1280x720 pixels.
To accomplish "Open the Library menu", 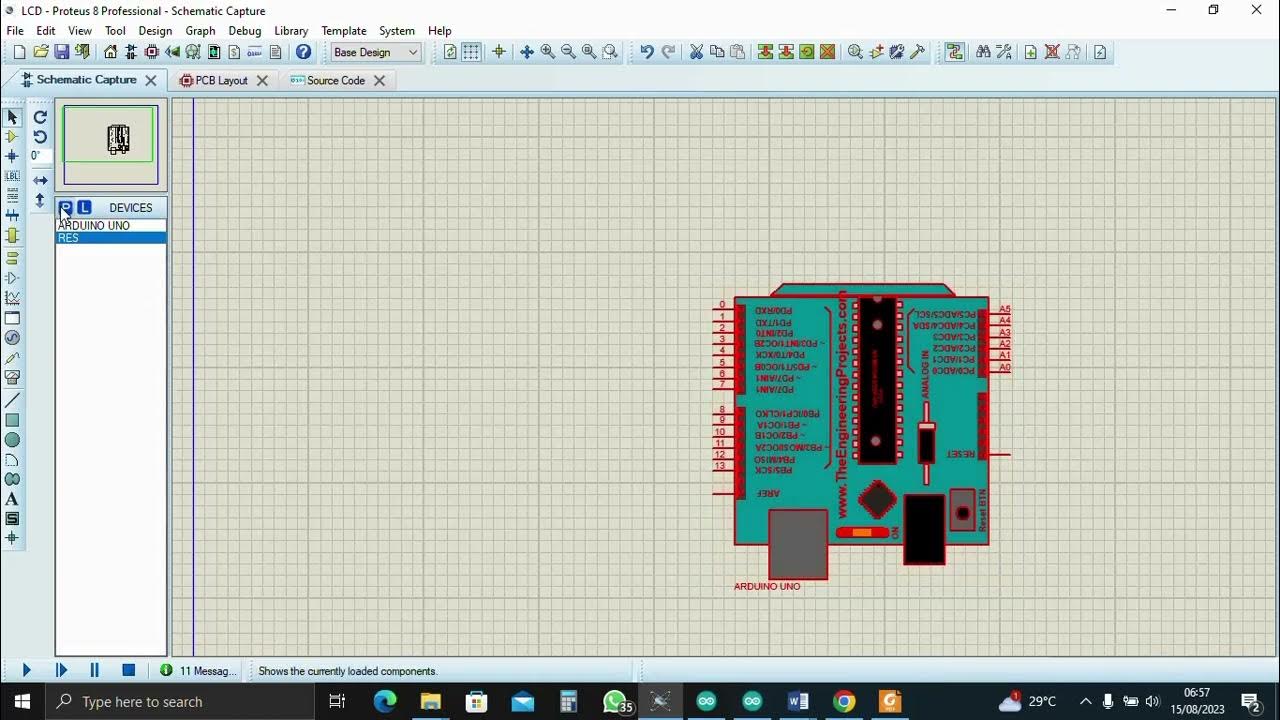I will [x=291, y=31].
